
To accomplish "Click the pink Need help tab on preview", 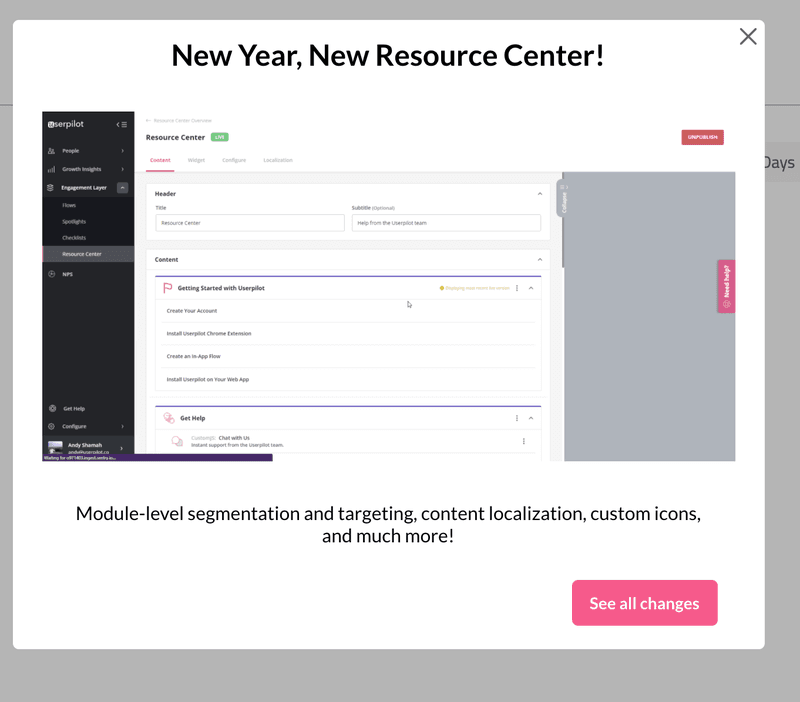I will coord(725,285).
